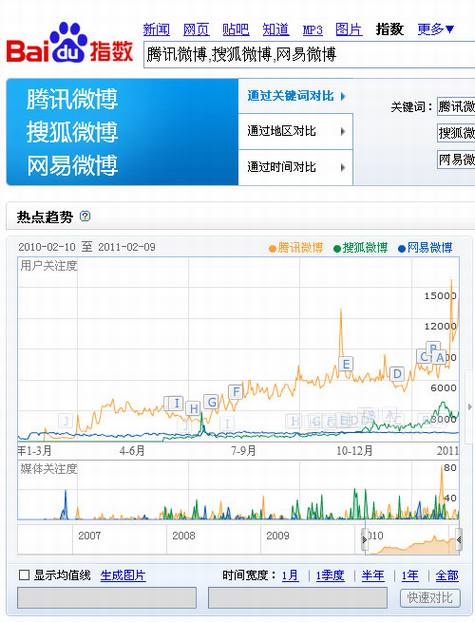This screenshot has width=475, height=622.
Task: Click news marker D on the chart
Action: (397, 374)
